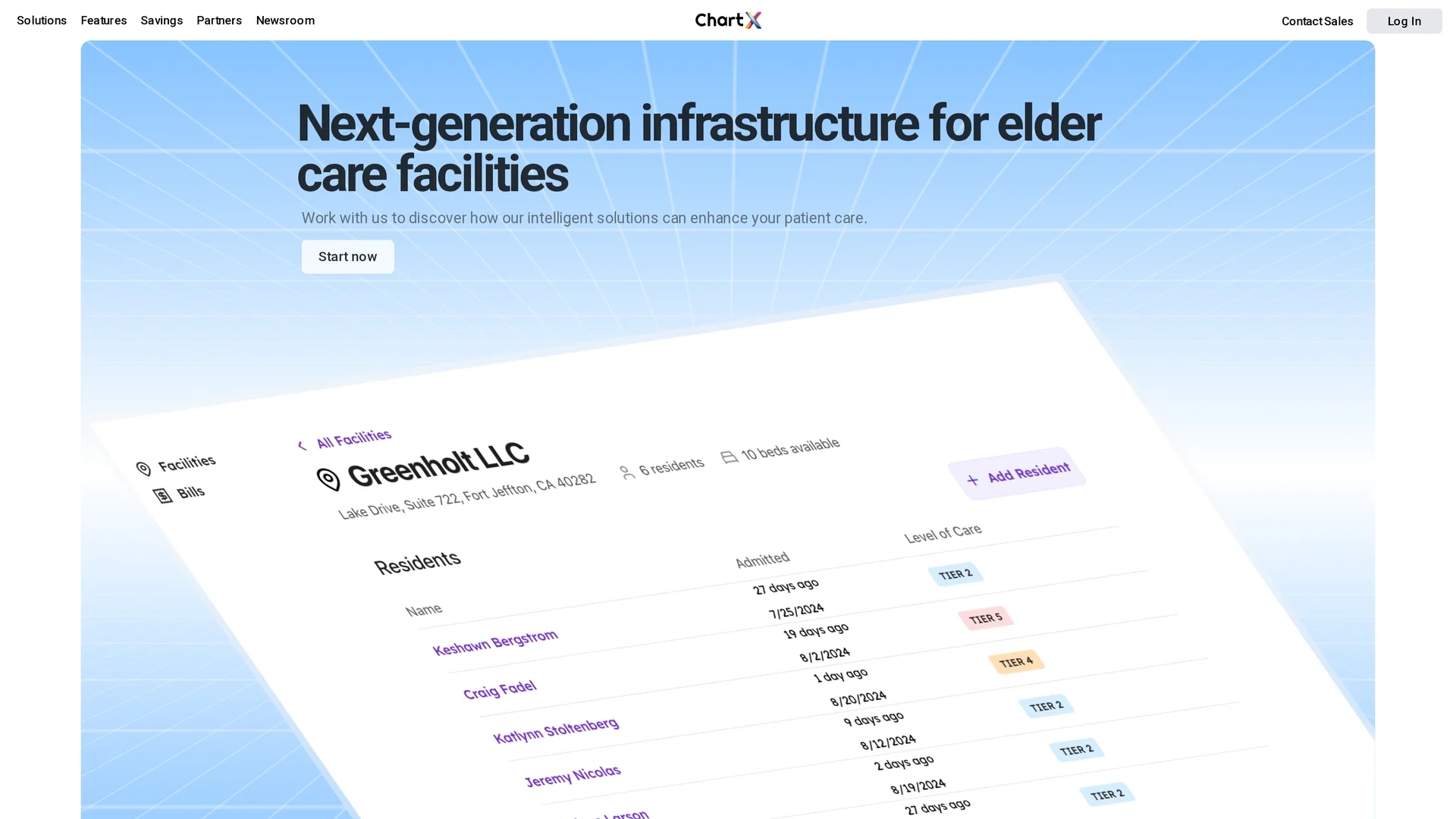Click the TIER 4 badge
Image resolution: width=1456 pixels, height=819 pixels.
click(x=1016, y=662)
